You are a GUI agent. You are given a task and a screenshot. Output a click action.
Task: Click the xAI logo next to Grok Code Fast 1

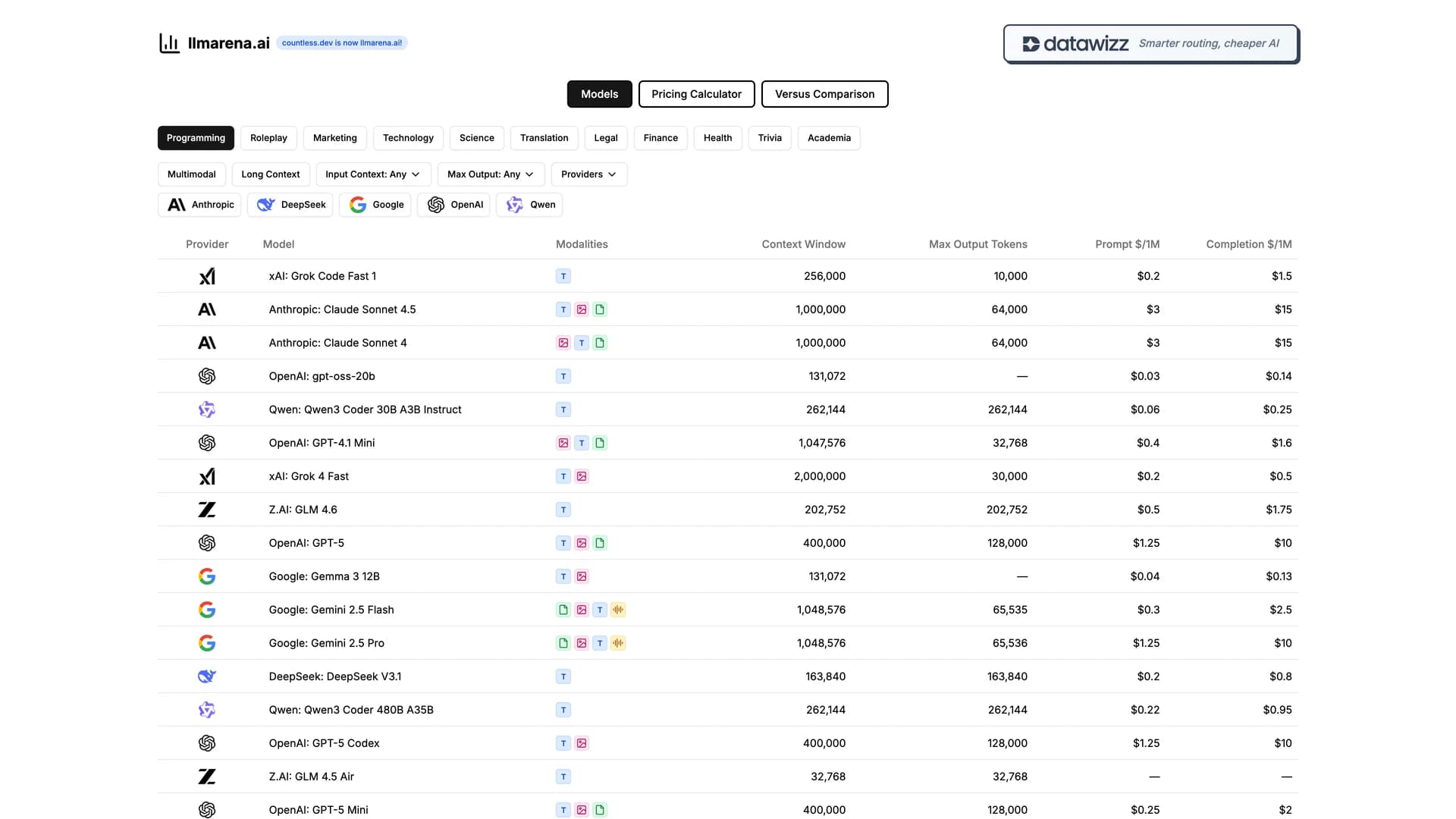[x=206, y=276]
